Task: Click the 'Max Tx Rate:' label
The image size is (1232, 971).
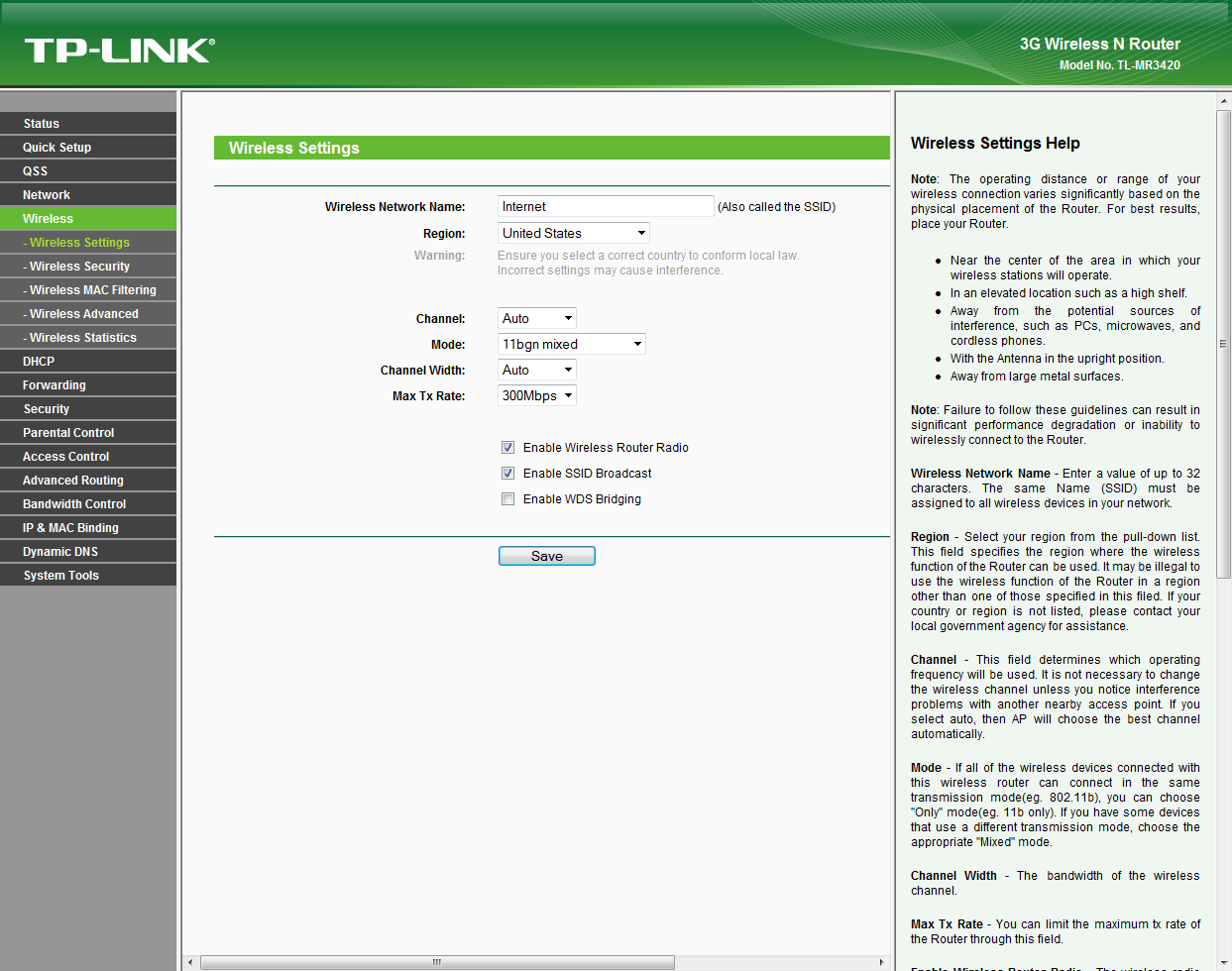Action: [x=428, y=396]
